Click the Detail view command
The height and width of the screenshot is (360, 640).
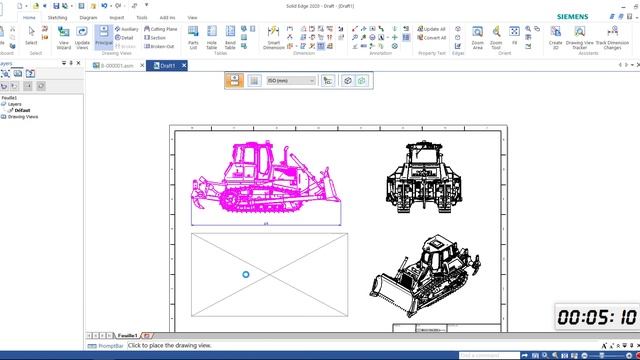pos(124,38)
